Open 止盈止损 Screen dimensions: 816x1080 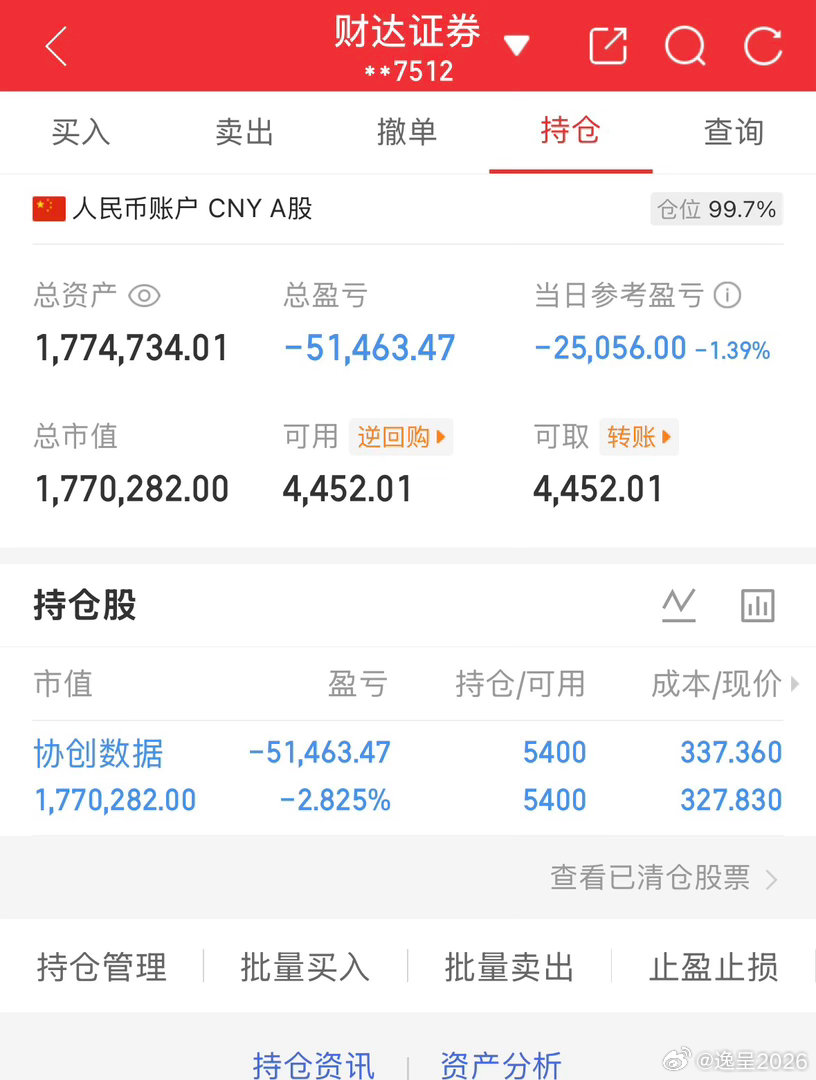pyautogui.click(x=713, y=966)
